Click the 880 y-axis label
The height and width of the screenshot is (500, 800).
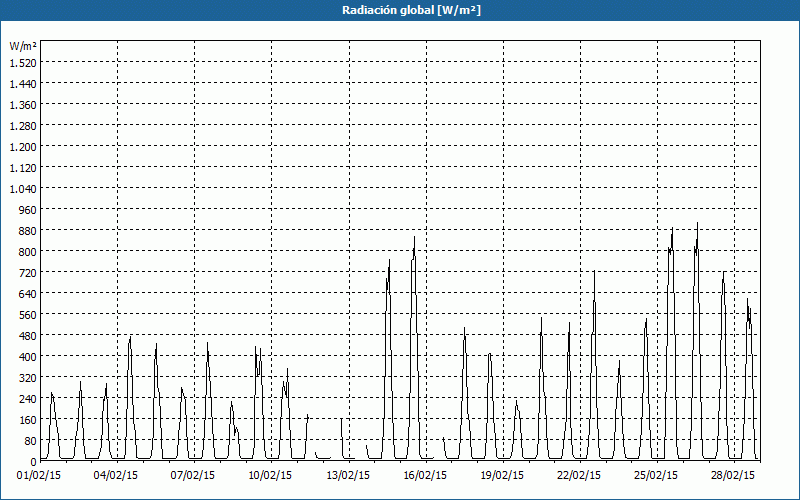tap(28, 231)
